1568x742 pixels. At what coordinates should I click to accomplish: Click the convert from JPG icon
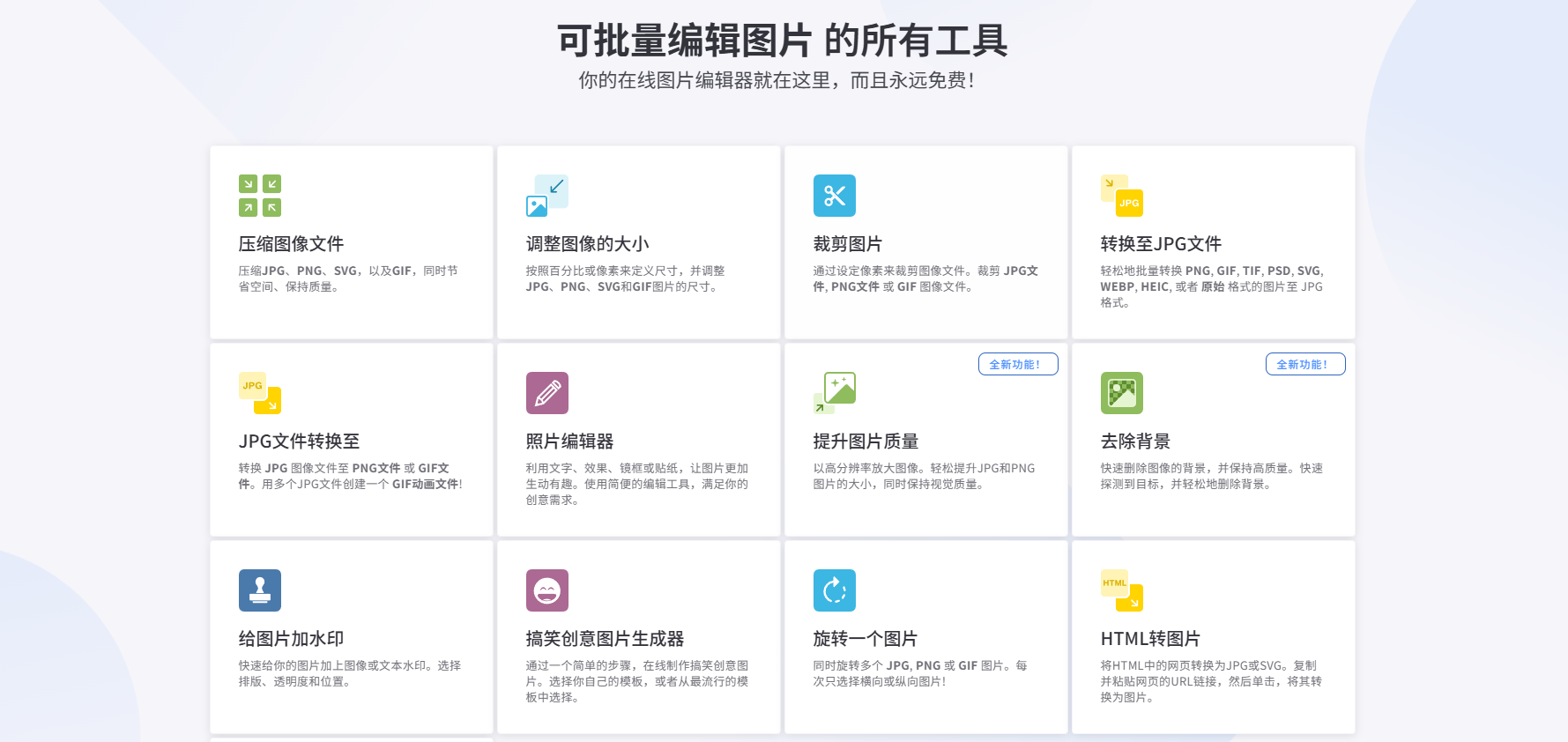pos(260,393)
